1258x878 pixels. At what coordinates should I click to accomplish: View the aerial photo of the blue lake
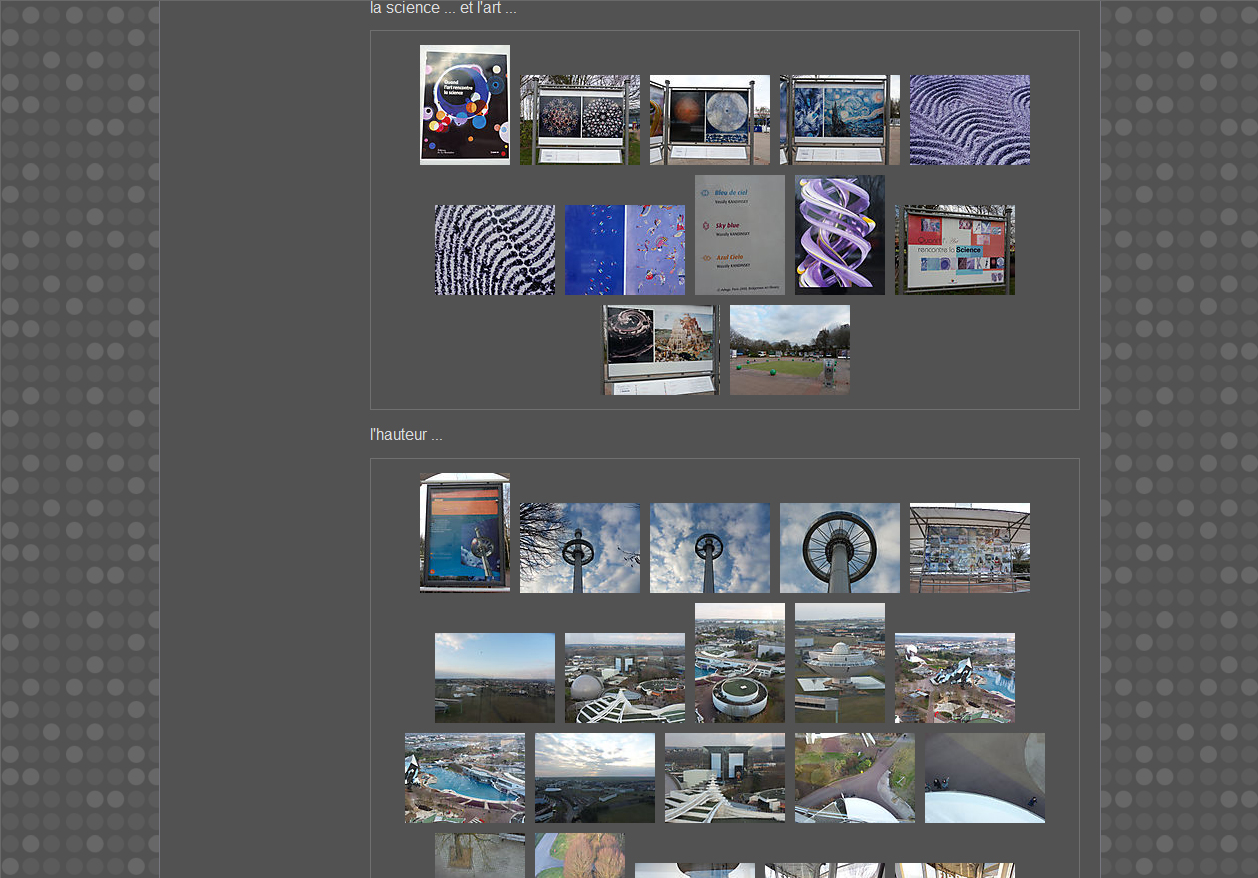(x=464, y=778)
